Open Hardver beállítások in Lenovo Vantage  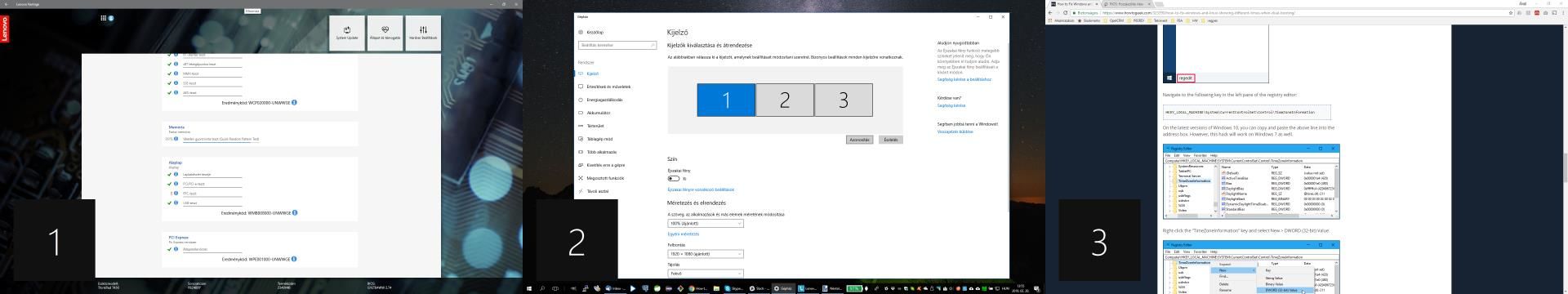point(423,33)
